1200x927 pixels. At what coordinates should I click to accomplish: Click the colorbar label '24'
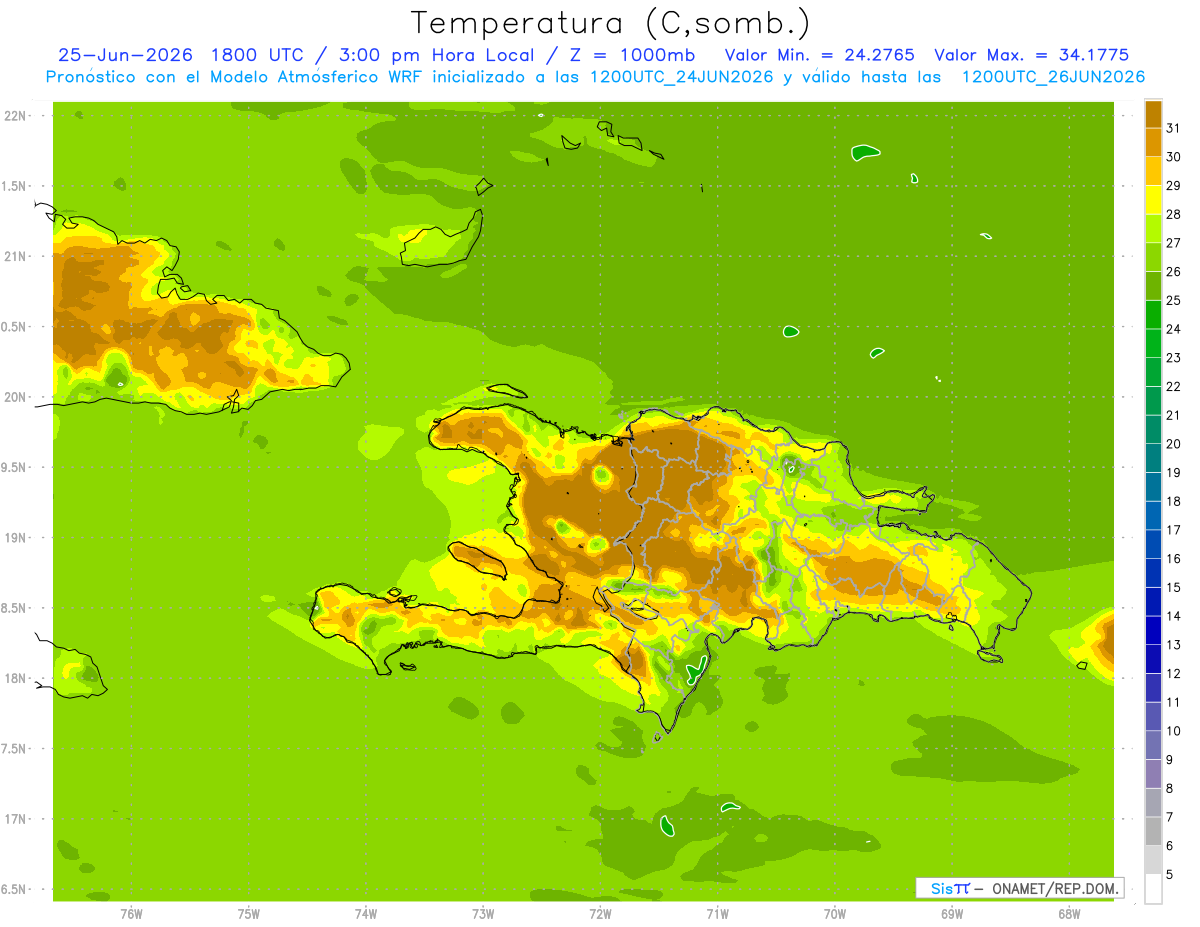(1173, 329)
